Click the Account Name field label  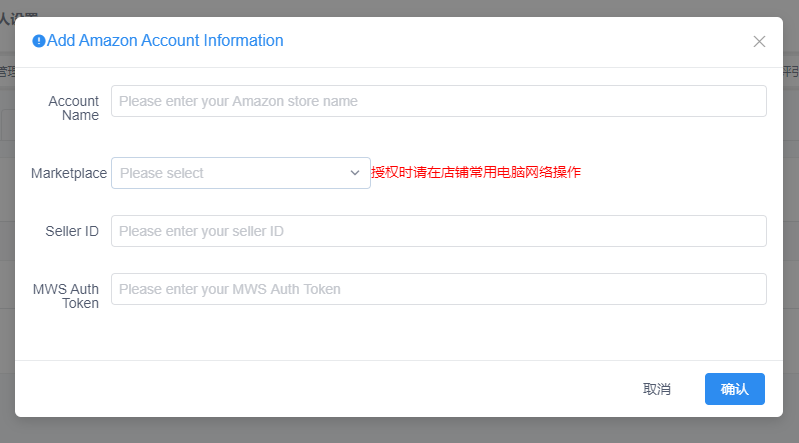[x=73, y=108]
